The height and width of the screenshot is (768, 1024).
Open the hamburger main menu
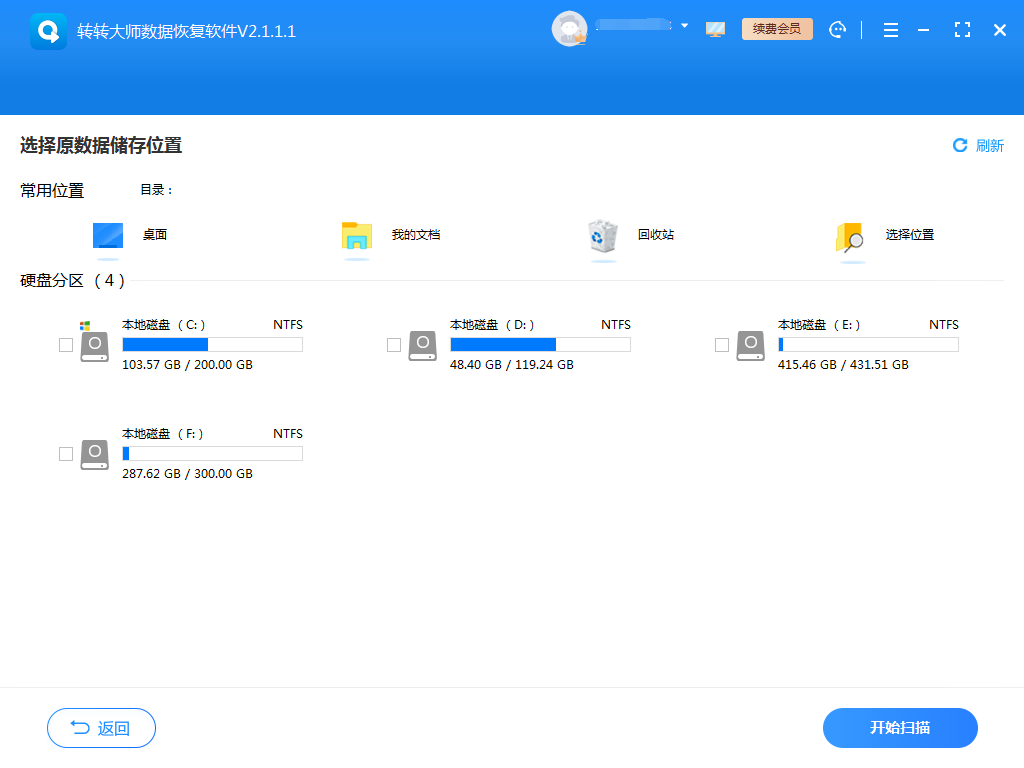pos(890,30)
